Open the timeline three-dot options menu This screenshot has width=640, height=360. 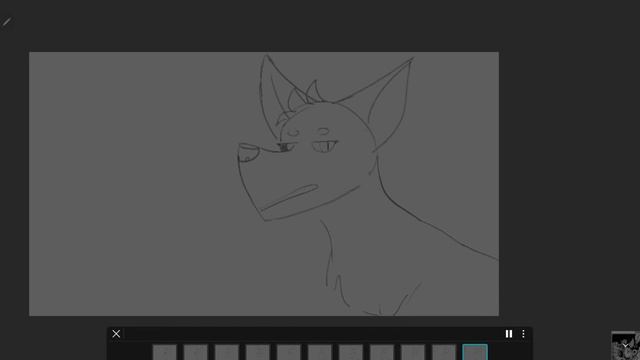[x=523, y=334]
